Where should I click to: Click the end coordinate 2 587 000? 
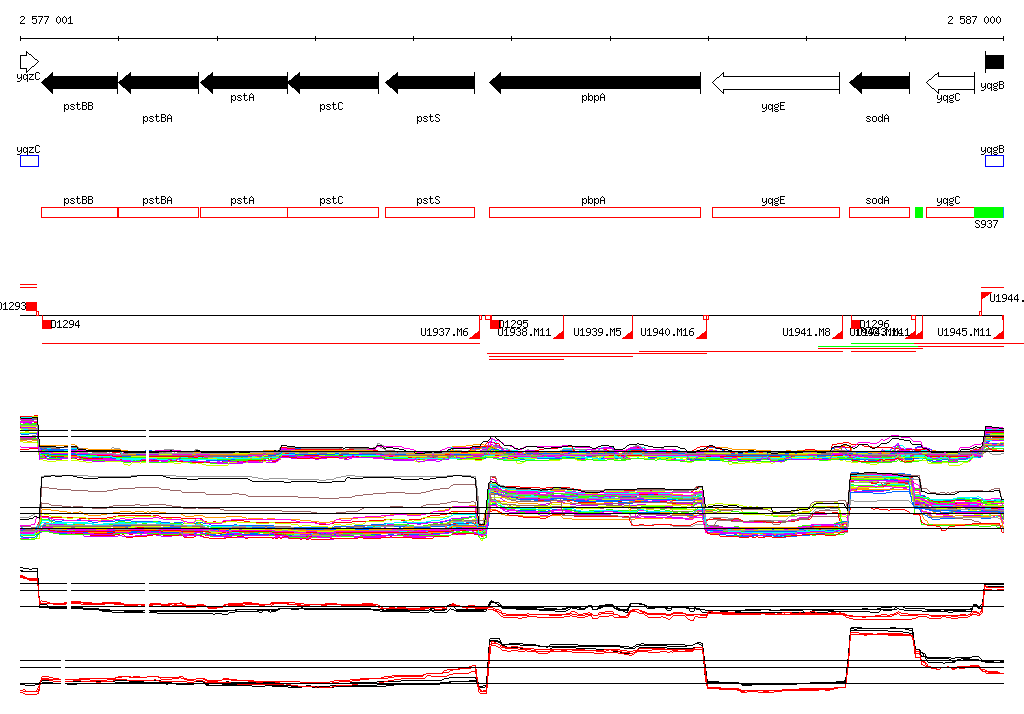(974, 20)
